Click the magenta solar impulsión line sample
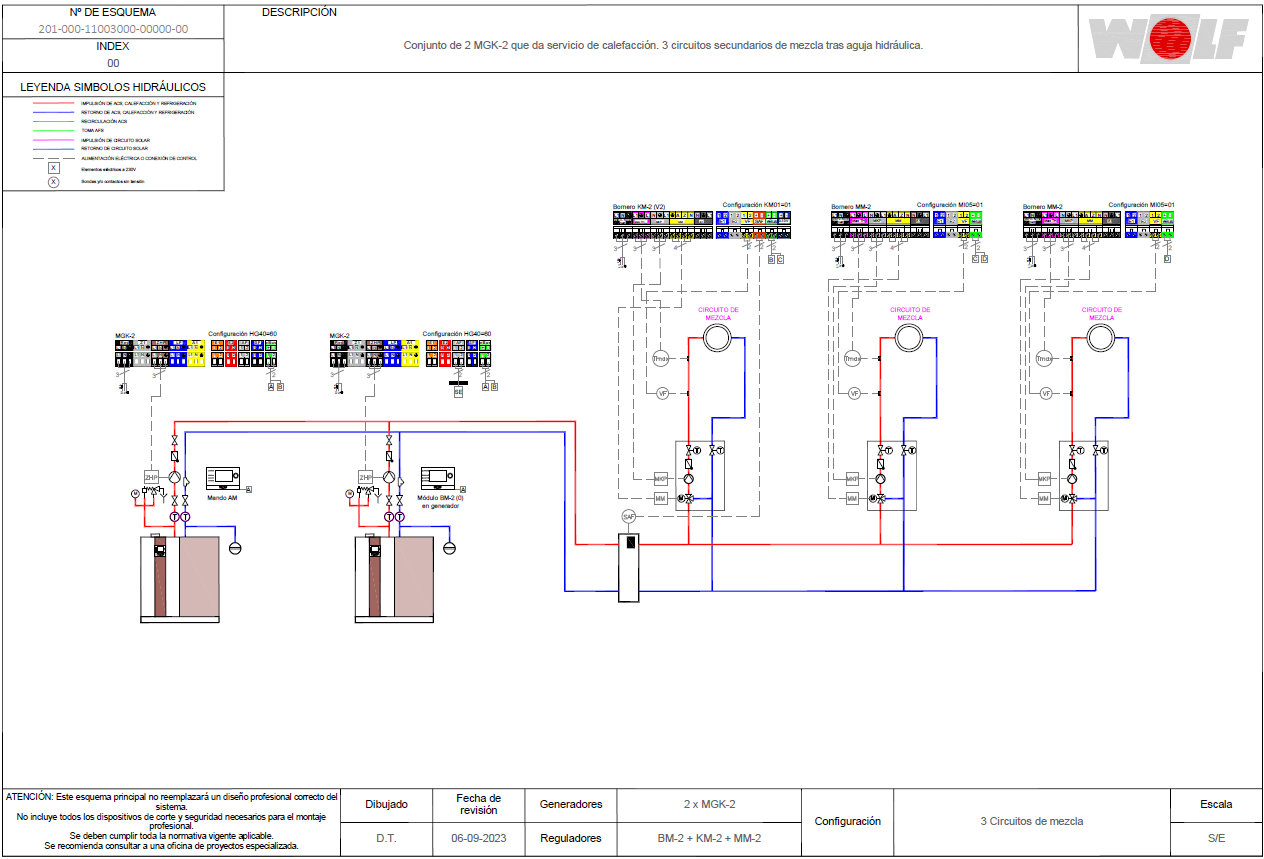 53,140
